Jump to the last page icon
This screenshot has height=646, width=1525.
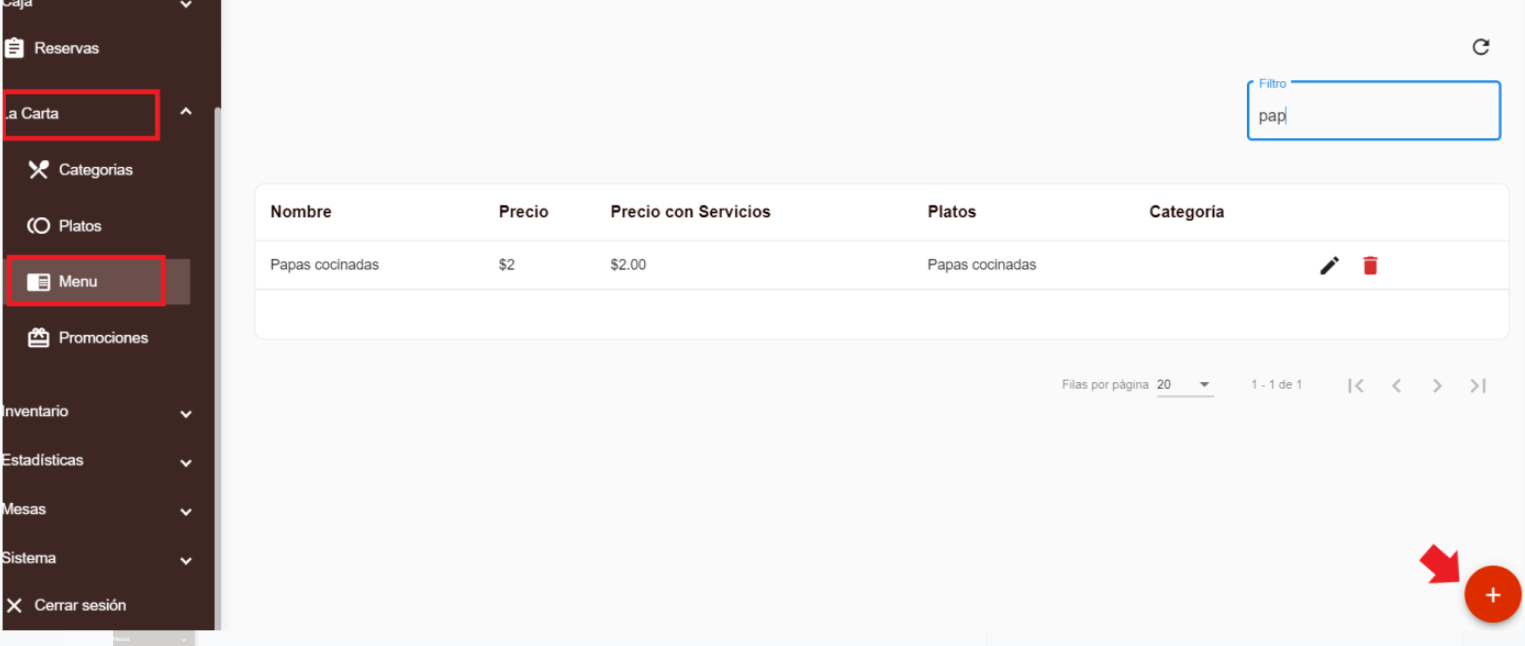[1478, 386]
